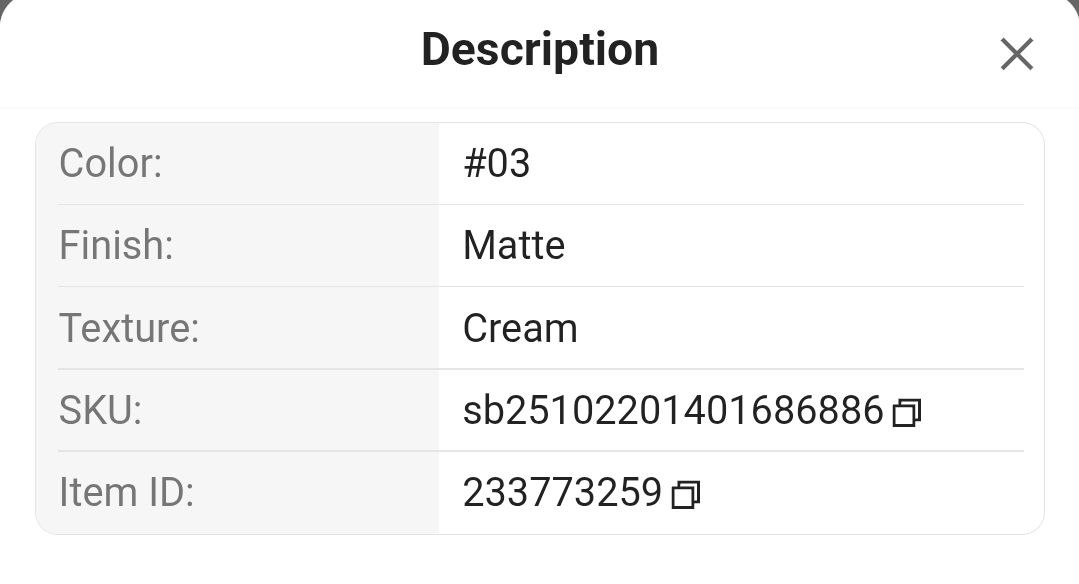Screen dimensions: 1079x584
Task: Select the sb25102201401686886 SKU text
Action: click(673, 410)
